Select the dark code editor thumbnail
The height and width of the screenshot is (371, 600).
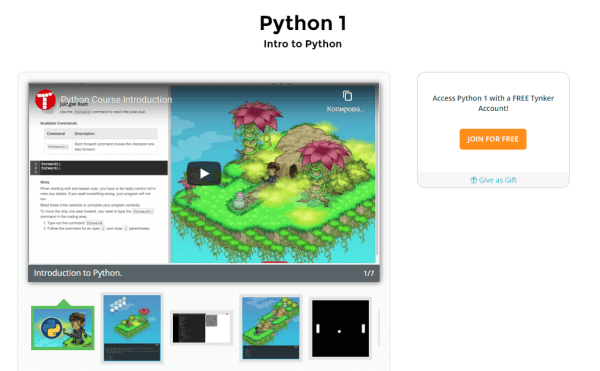[201, 328]
